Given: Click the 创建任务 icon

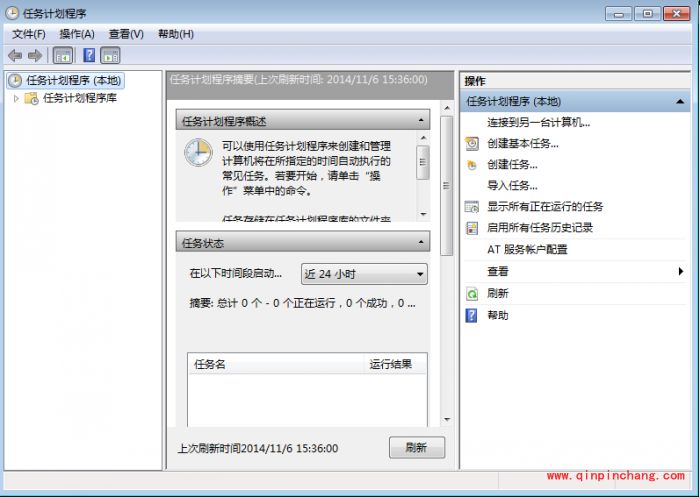Looking at the screenshot, I should [x=472, y=165].
